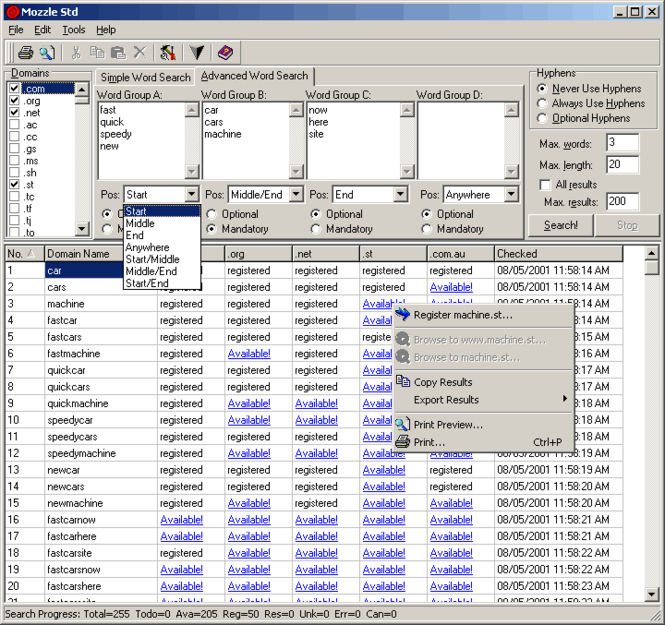
Task: Click the Print toolbar icon
Action: point(26,53)
